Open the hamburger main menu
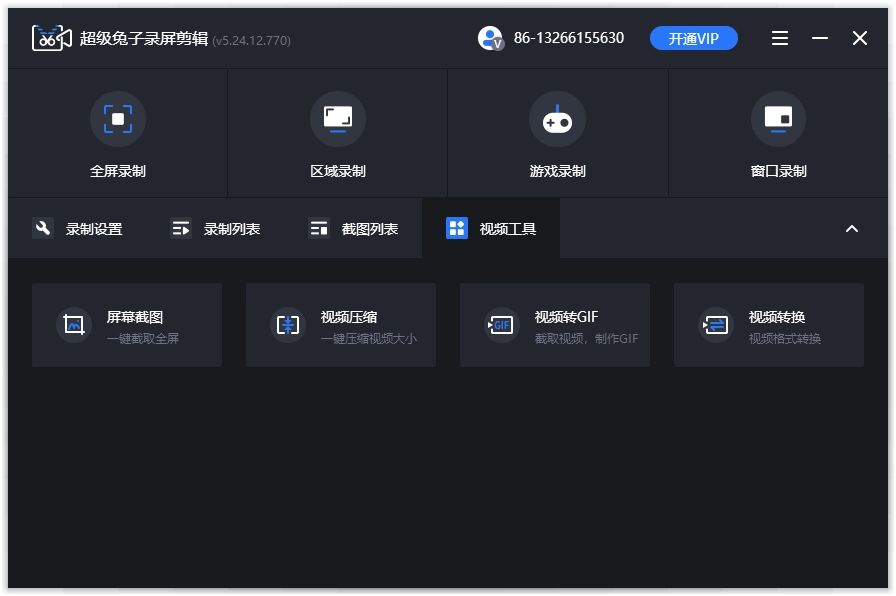This screenshot has height=596, width=896. 780,39
